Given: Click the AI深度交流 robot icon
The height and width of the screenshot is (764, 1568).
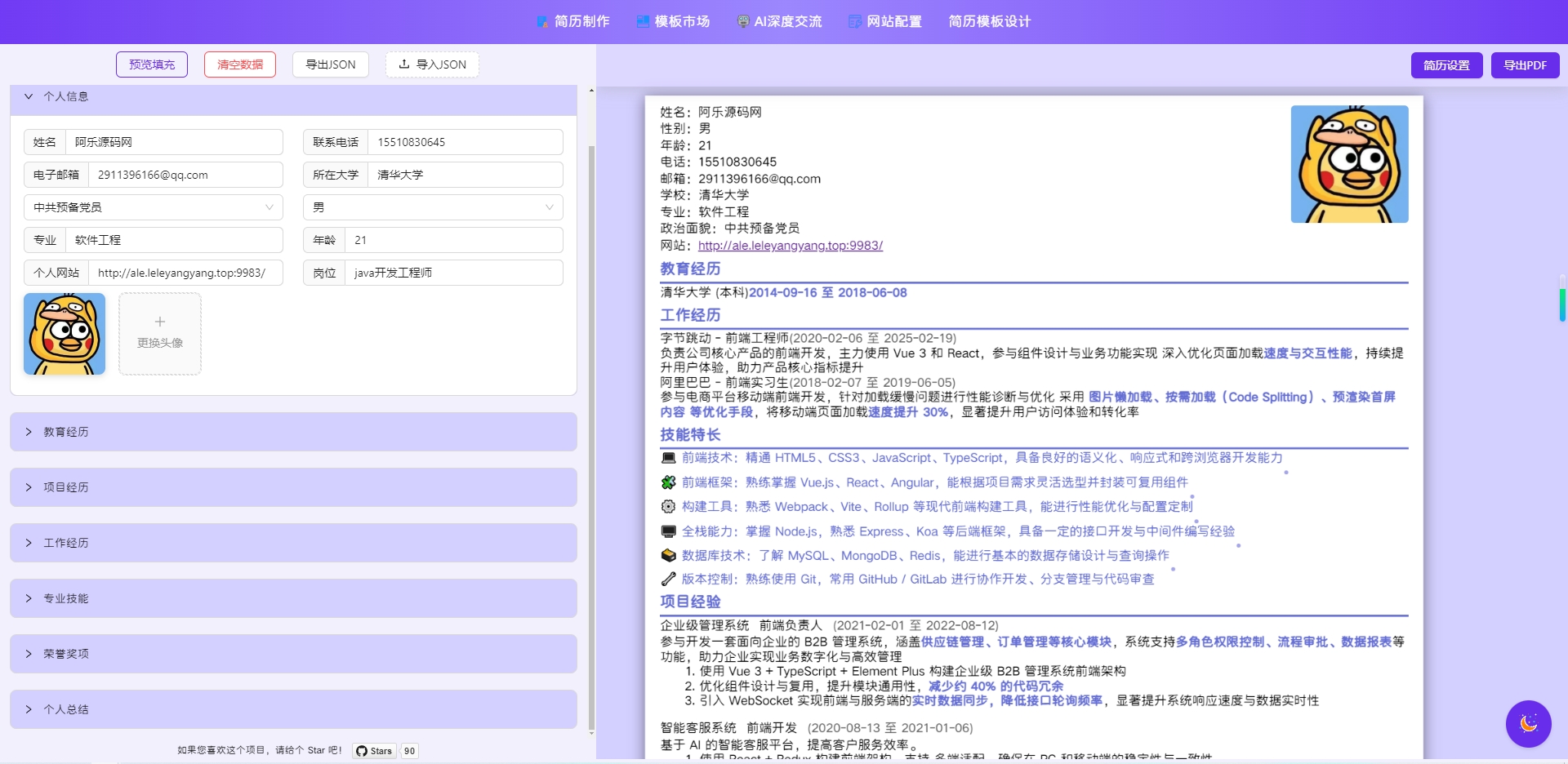Looking at the screenshot, I should click(x=742, y=22).
